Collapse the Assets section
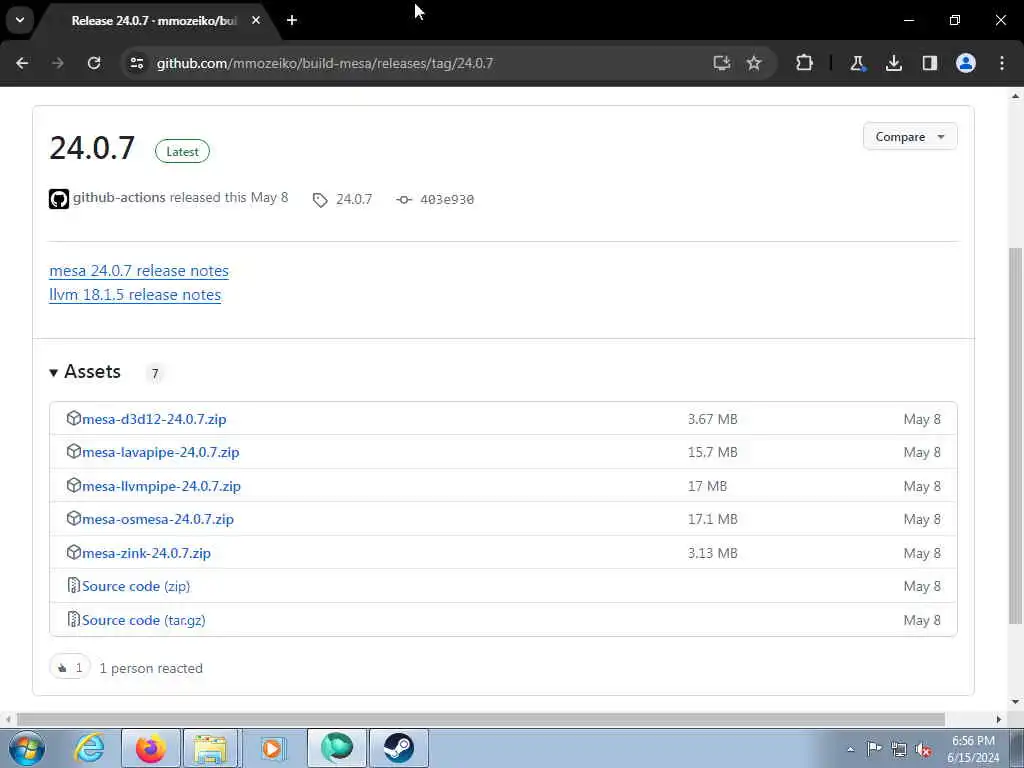This screenshot has width=1024, height=768. pyautogui.click(x=85, y=372)
